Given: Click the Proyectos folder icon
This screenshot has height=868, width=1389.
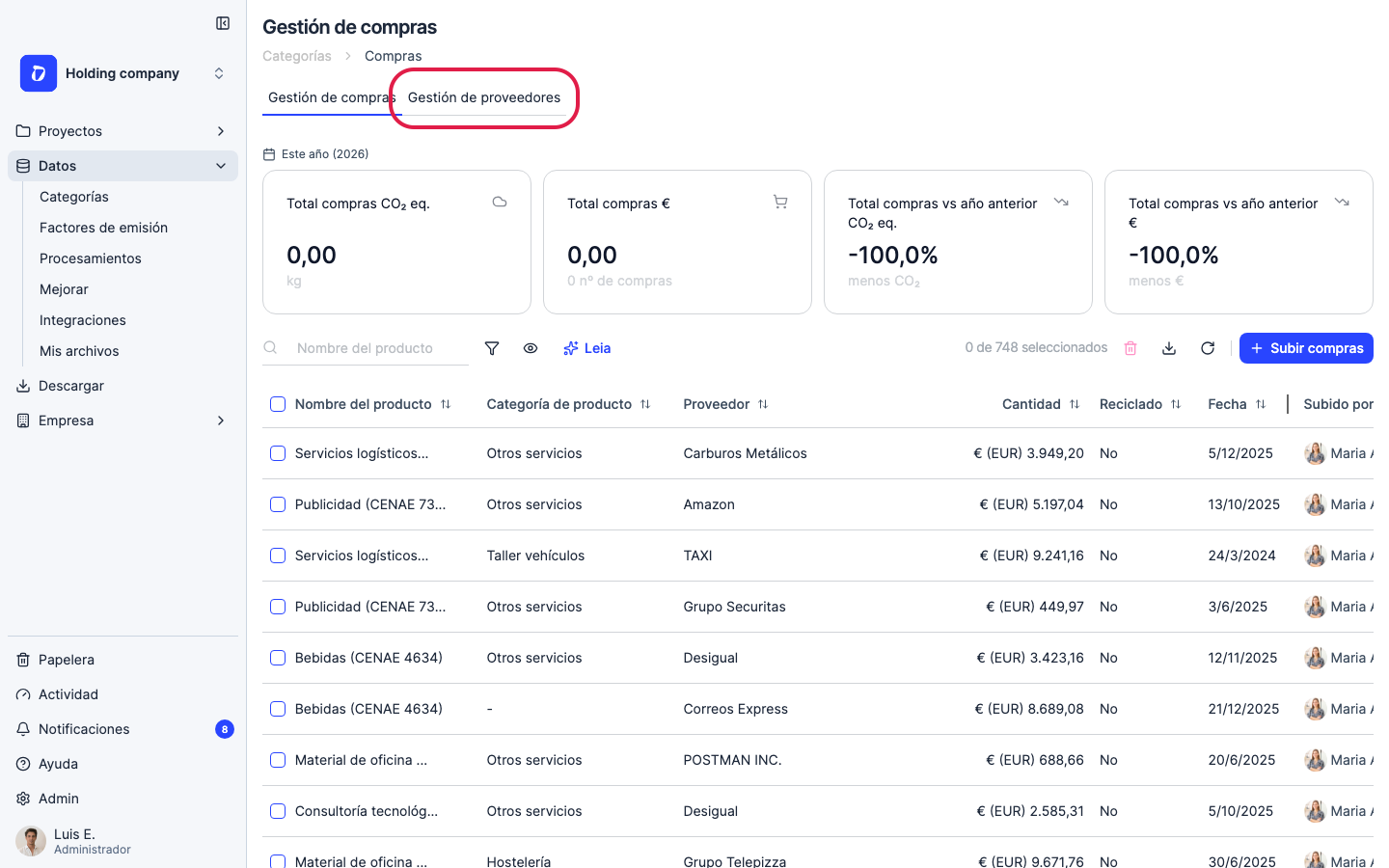Looking at the screenshot, I should tap(23, 131).
